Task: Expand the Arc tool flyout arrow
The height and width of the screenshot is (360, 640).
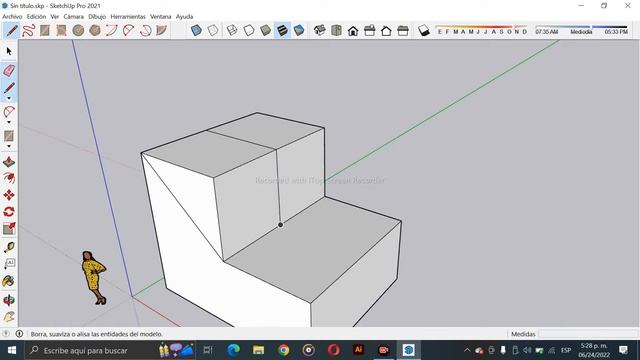Action: coord(9,122)
